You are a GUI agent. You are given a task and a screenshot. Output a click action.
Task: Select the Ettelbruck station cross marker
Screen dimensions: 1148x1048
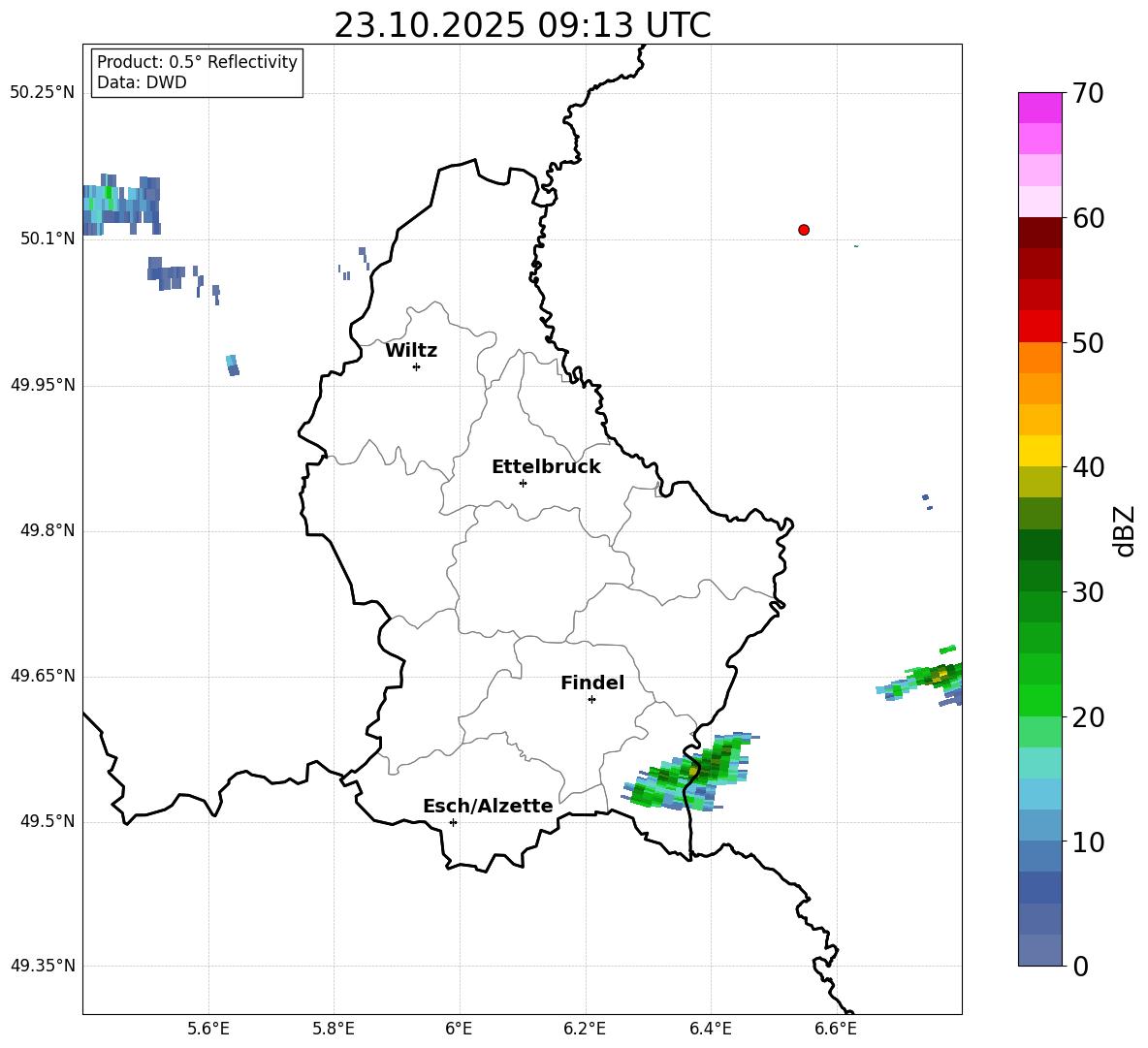tap(523, 483)
